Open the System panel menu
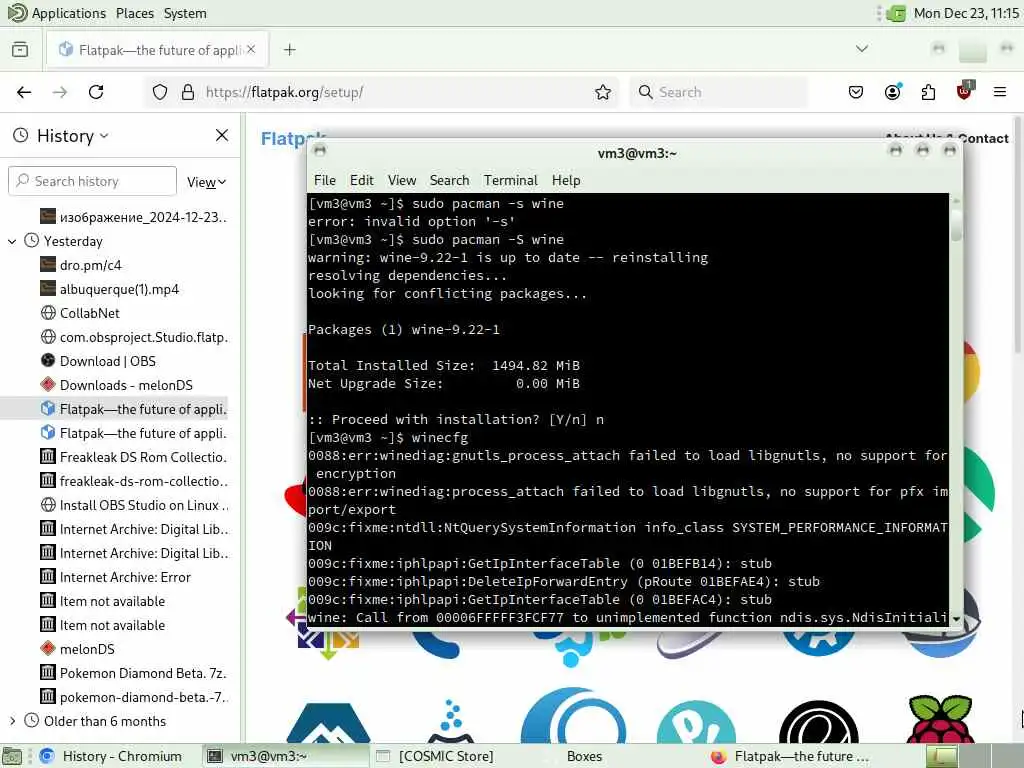This screenshot has width=1024, height=768. coord(185,13)
